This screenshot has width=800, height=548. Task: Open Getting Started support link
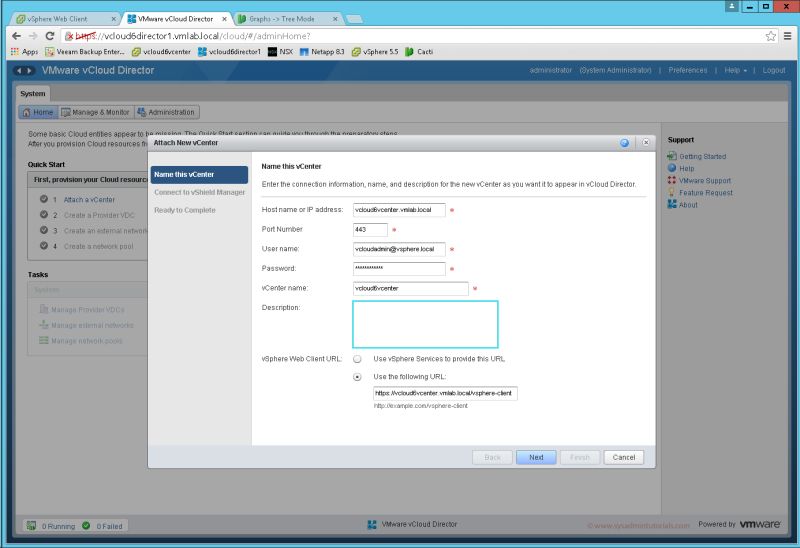click(x=697, y=156)
